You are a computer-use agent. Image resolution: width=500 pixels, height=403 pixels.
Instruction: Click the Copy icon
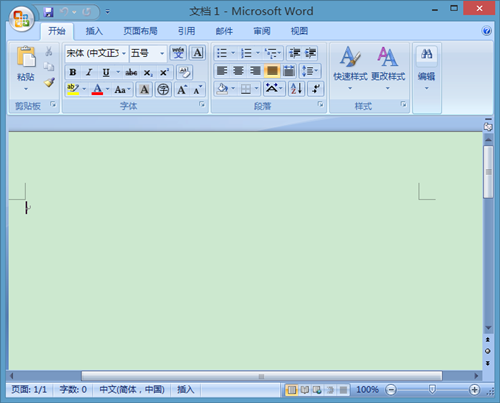click(x=49, y=67)
